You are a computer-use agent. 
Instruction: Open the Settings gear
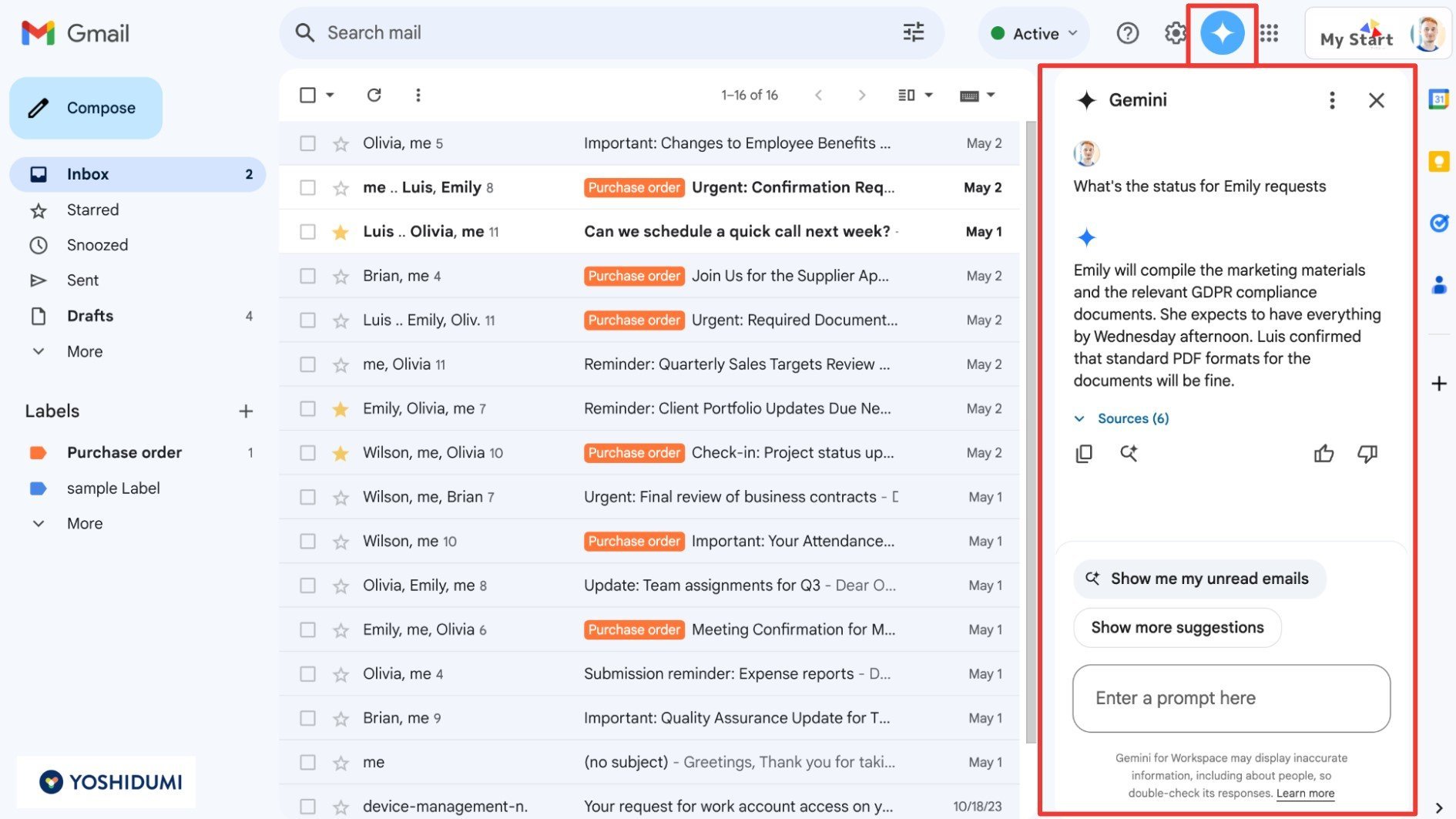[x=1175, y=33]
